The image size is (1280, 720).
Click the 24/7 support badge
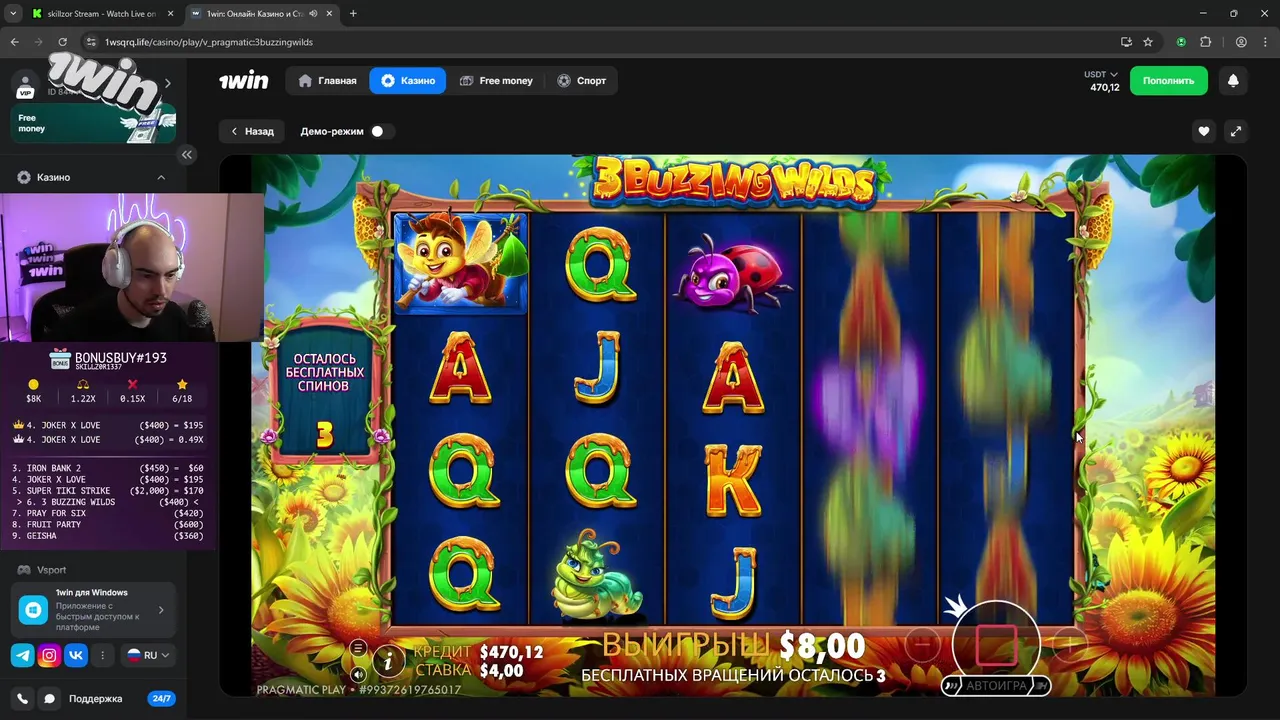(x=161, y=699)
